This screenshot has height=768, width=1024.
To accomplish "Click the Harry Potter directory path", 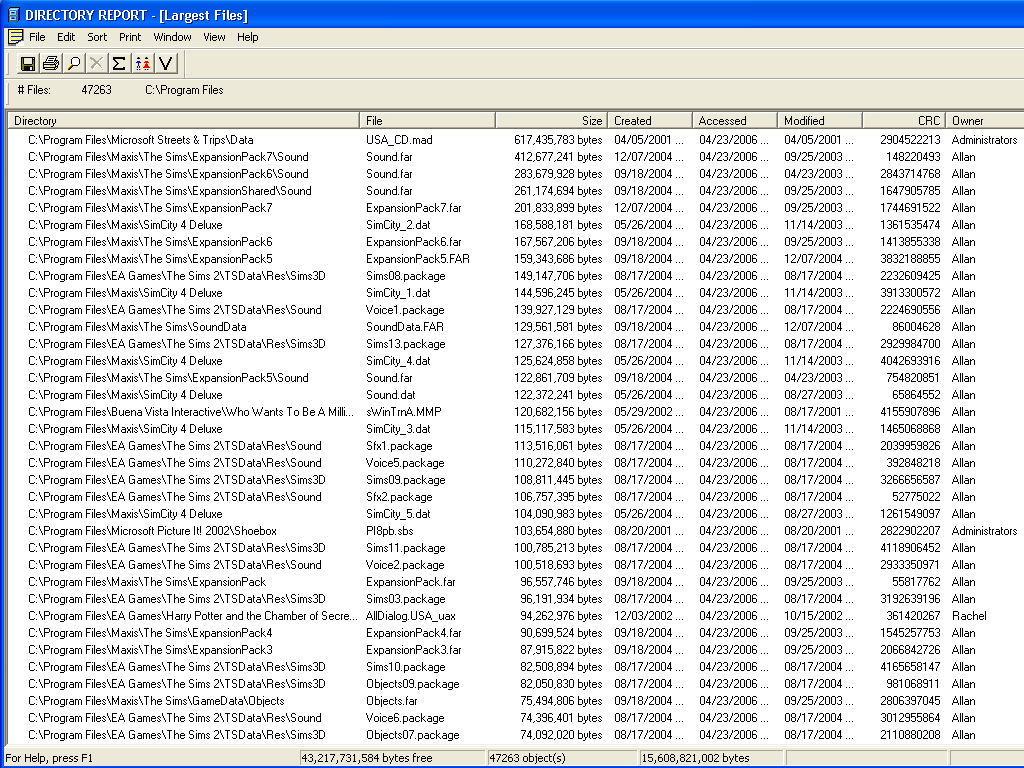I will click(193, 616).
